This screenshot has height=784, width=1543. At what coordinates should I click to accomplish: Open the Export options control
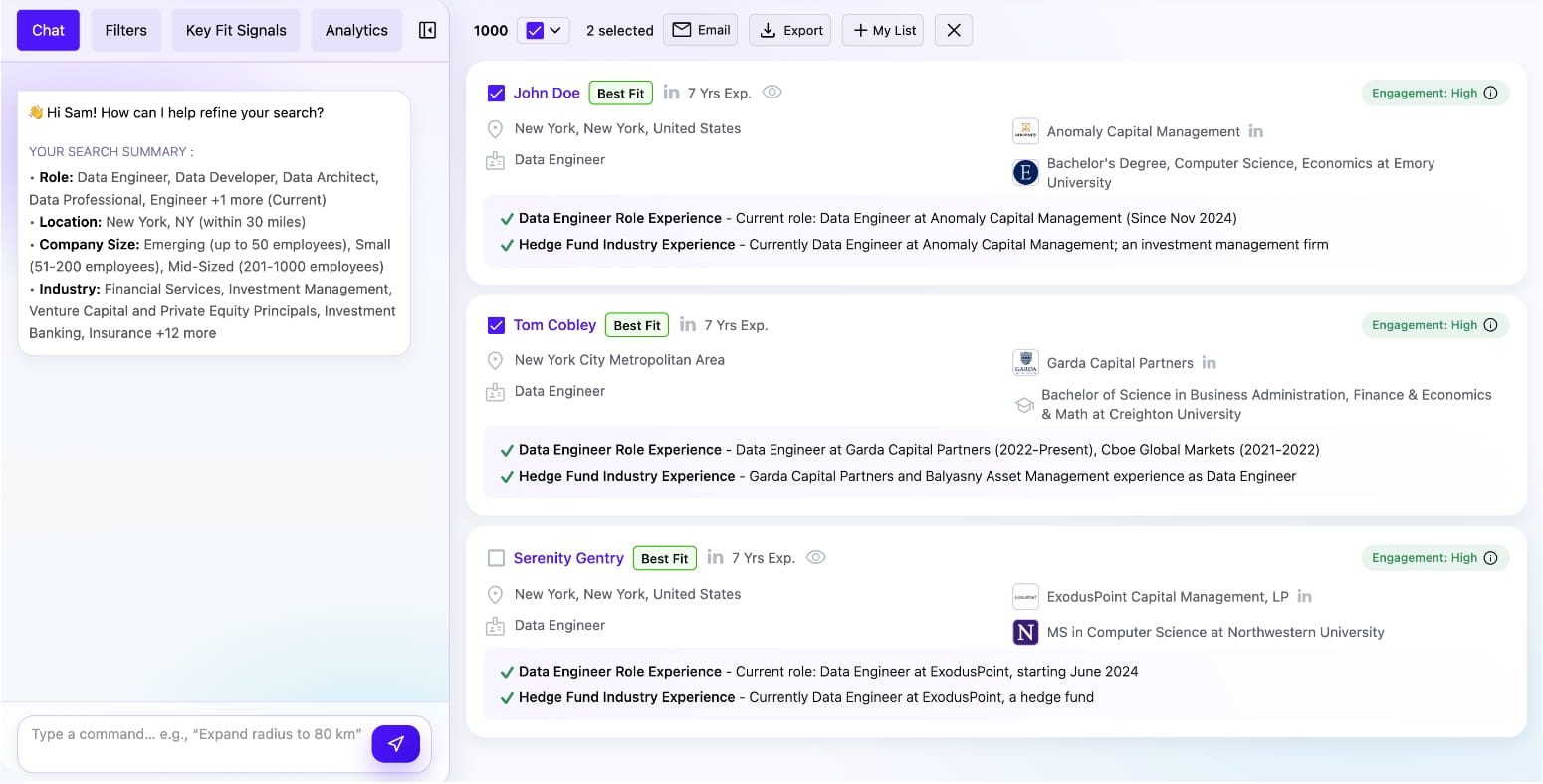(x=789, y=30)
